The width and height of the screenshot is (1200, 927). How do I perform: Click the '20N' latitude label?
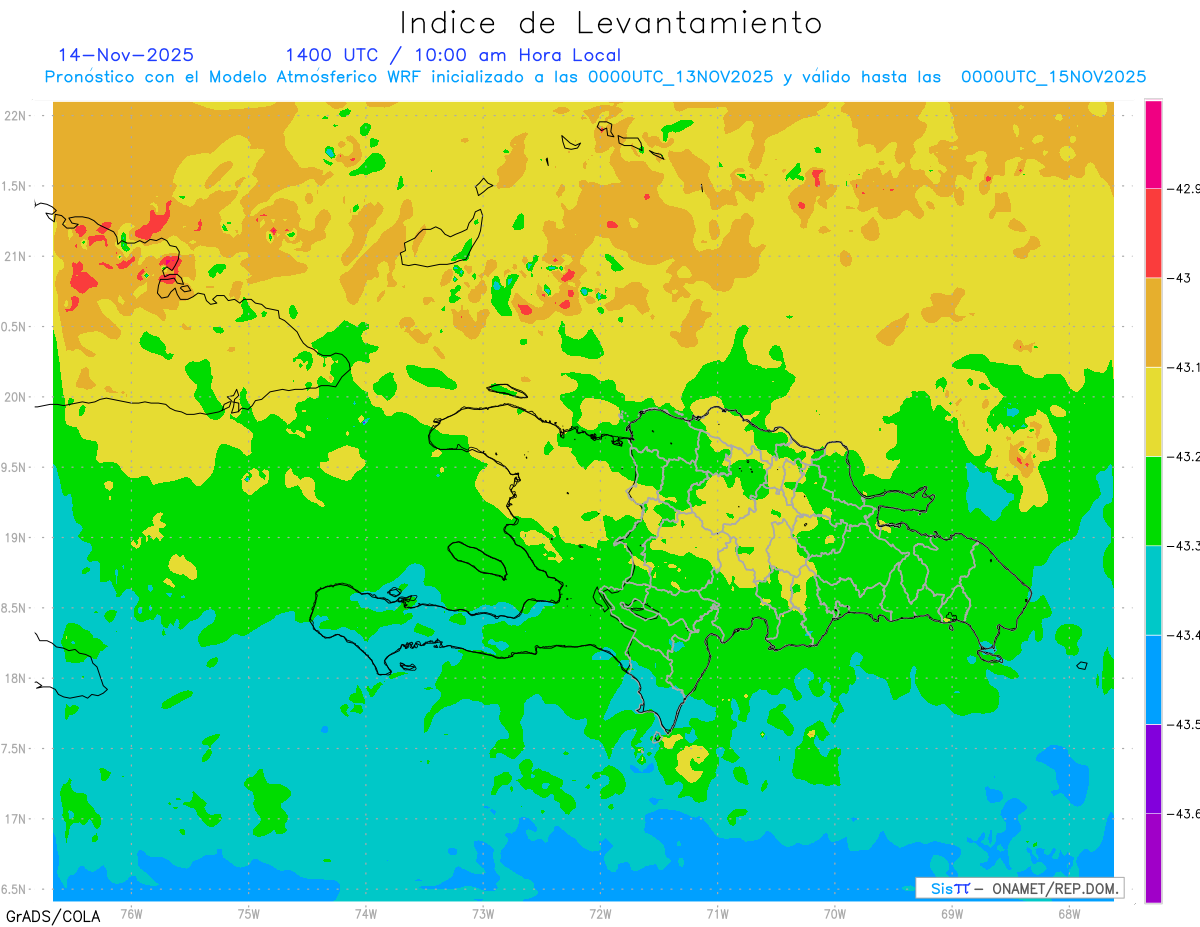(x=15, y=397)
